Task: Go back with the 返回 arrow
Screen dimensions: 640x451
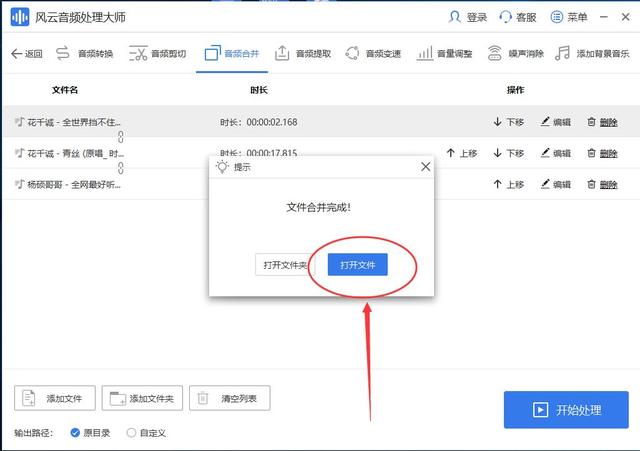Action: pos(27,53)
